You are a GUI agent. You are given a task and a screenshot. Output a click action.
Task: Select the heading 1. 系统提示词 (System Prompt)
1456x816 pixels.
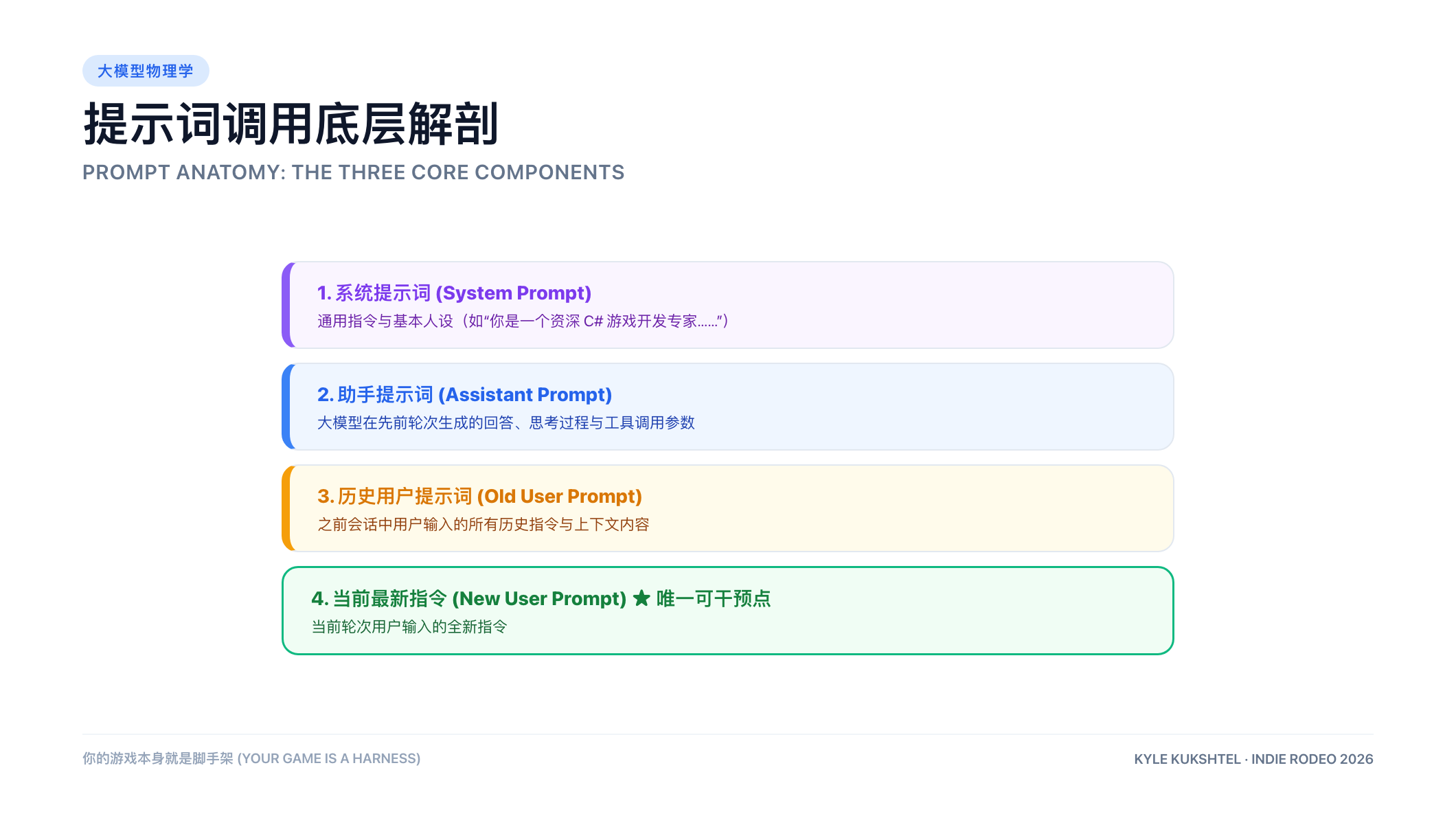[x=454, y=293]
